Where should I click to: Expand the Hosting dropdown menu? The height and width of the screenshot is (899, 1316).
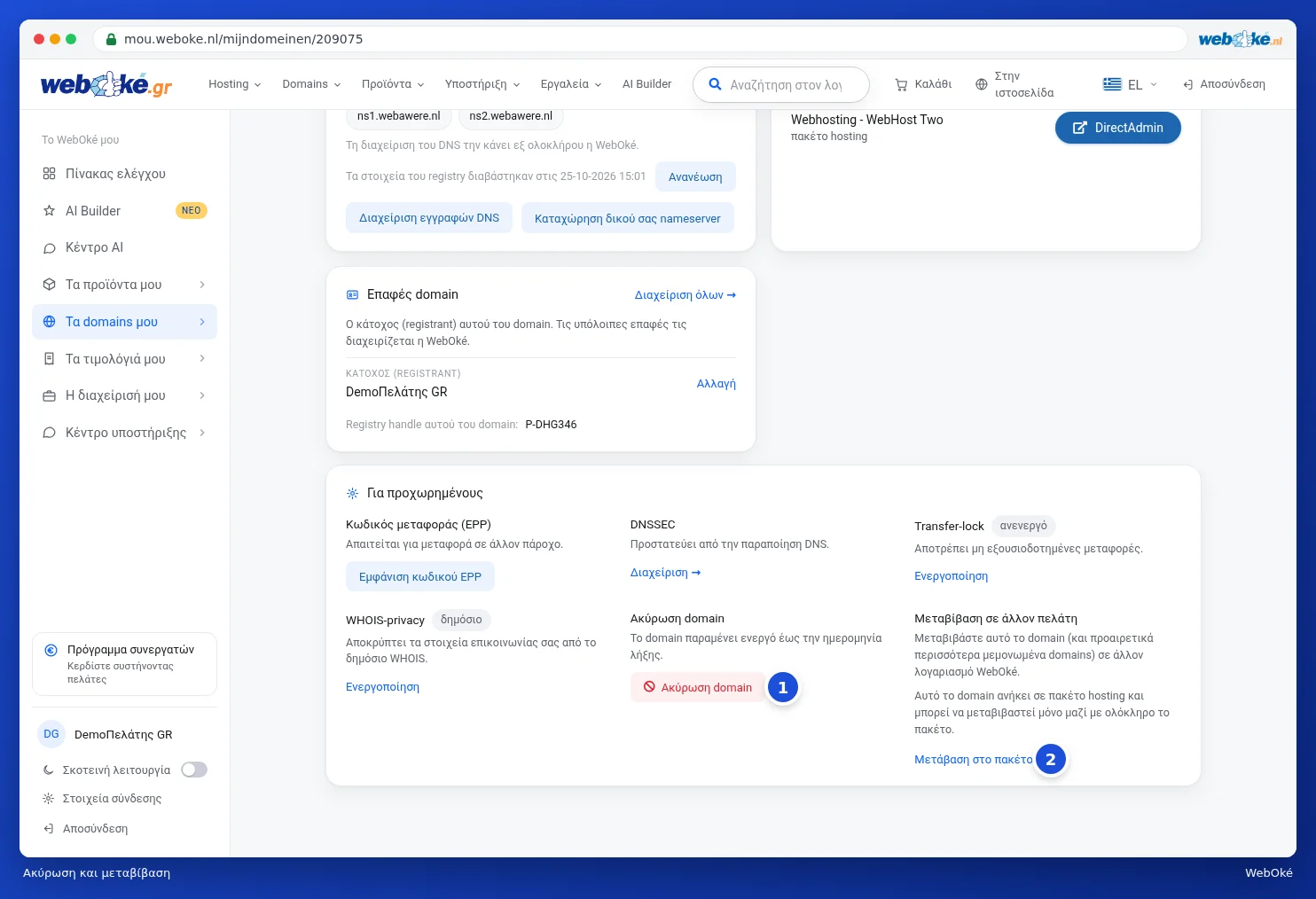(235, 84)
